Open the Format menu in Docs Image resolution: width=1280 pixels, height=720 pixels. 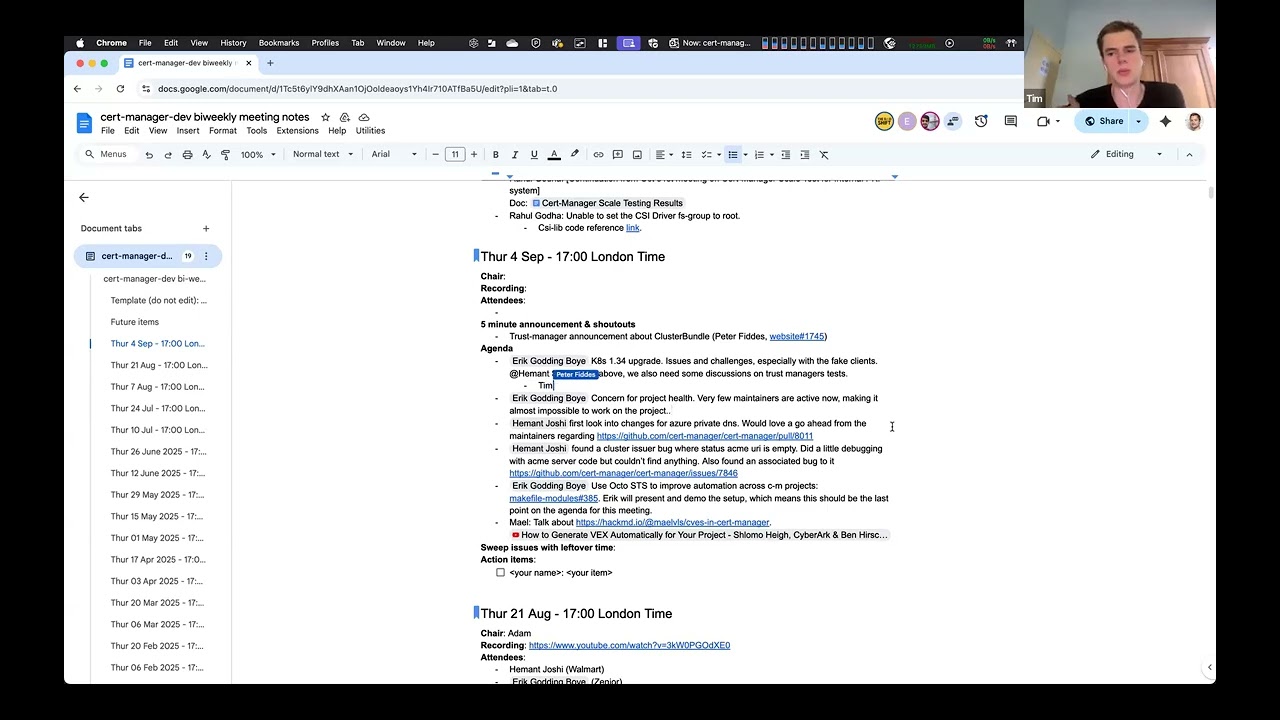coord(223,131)
